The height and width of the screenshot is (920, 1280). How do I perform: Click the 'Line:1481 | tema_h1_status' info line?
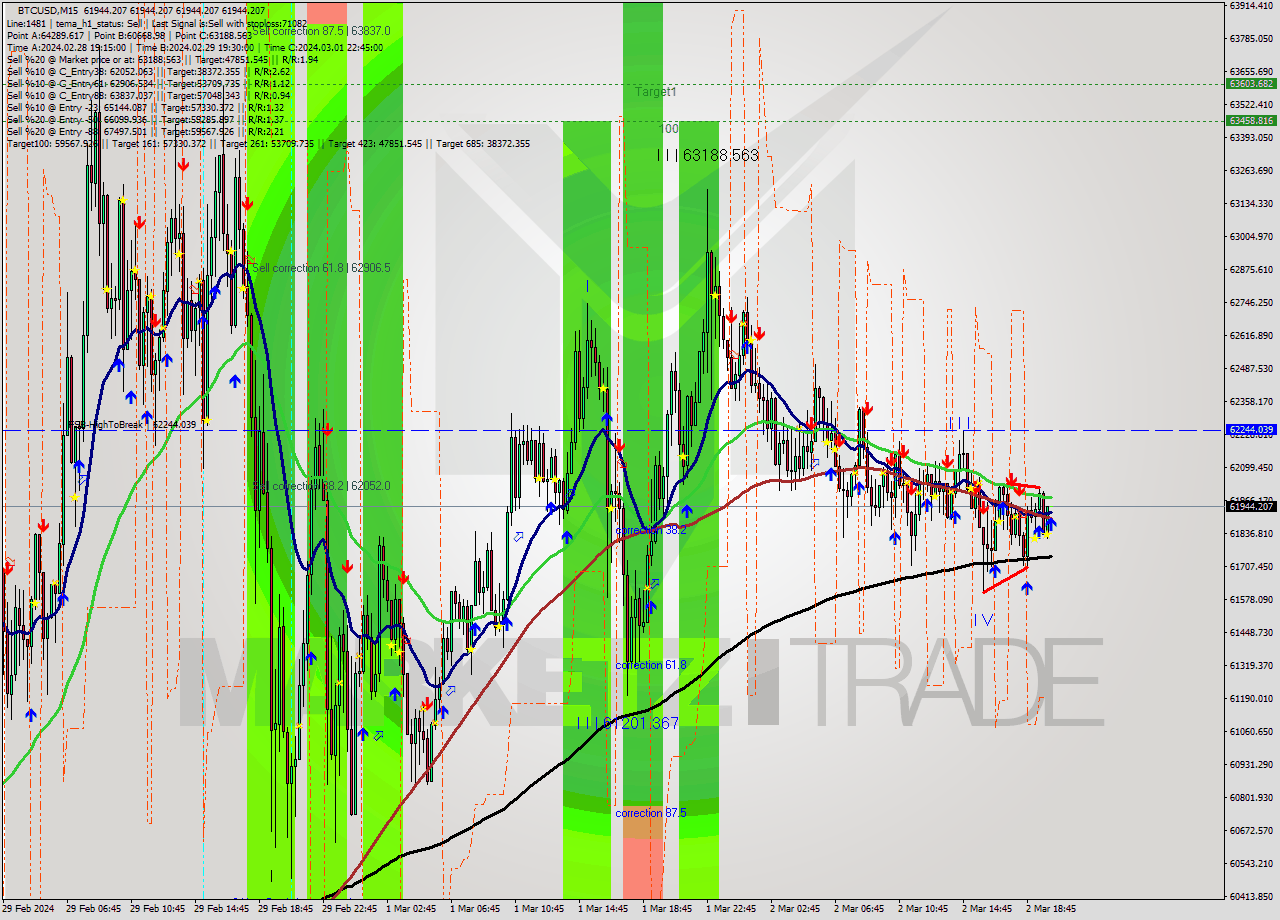click(157, 23)
